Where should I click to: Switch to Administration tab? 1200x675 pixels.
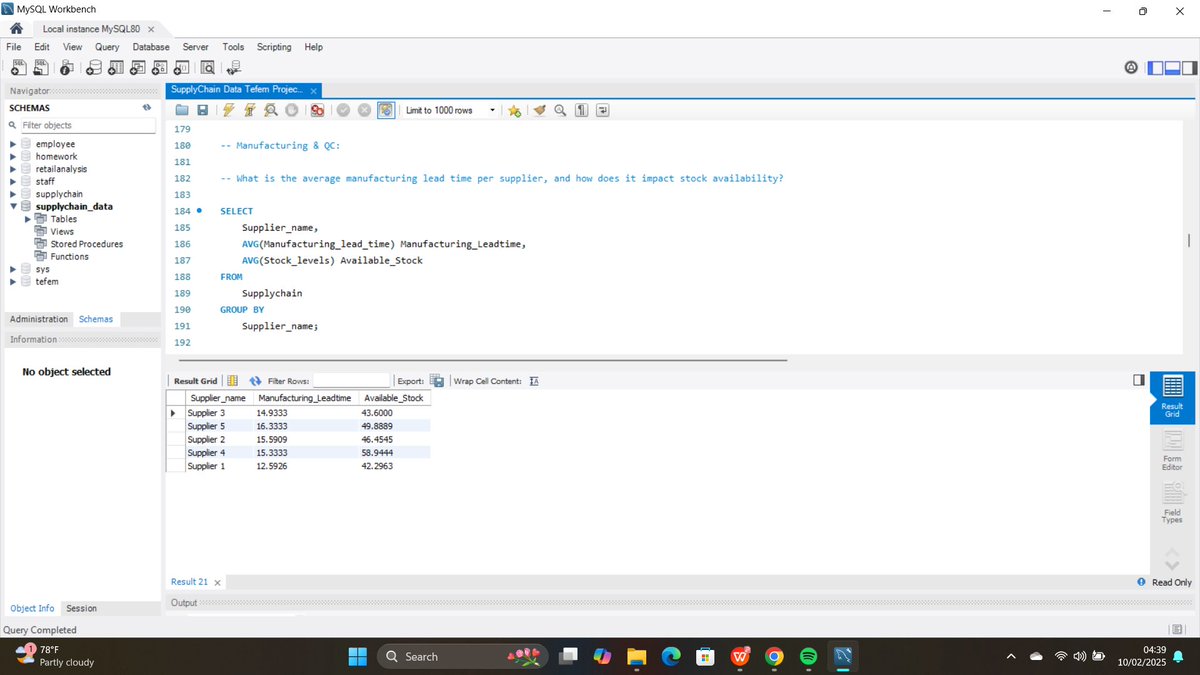(x=39, y=319)
